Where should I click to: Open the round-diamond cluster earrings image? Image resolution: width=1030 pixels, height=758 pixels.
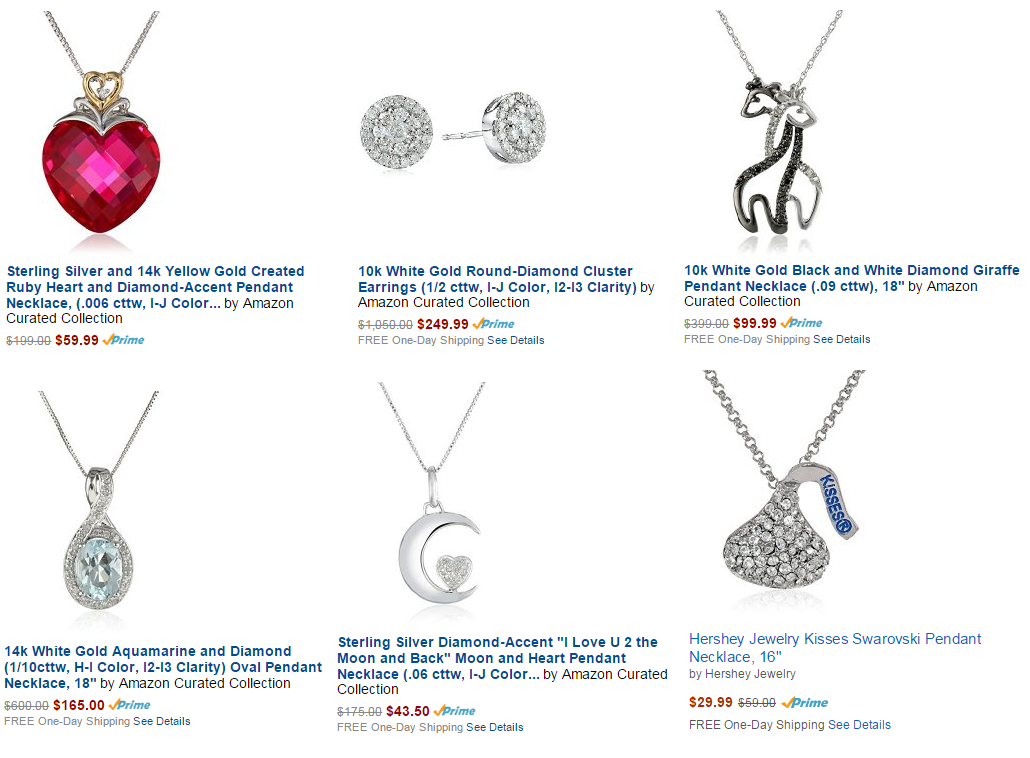tap(453, 131)
